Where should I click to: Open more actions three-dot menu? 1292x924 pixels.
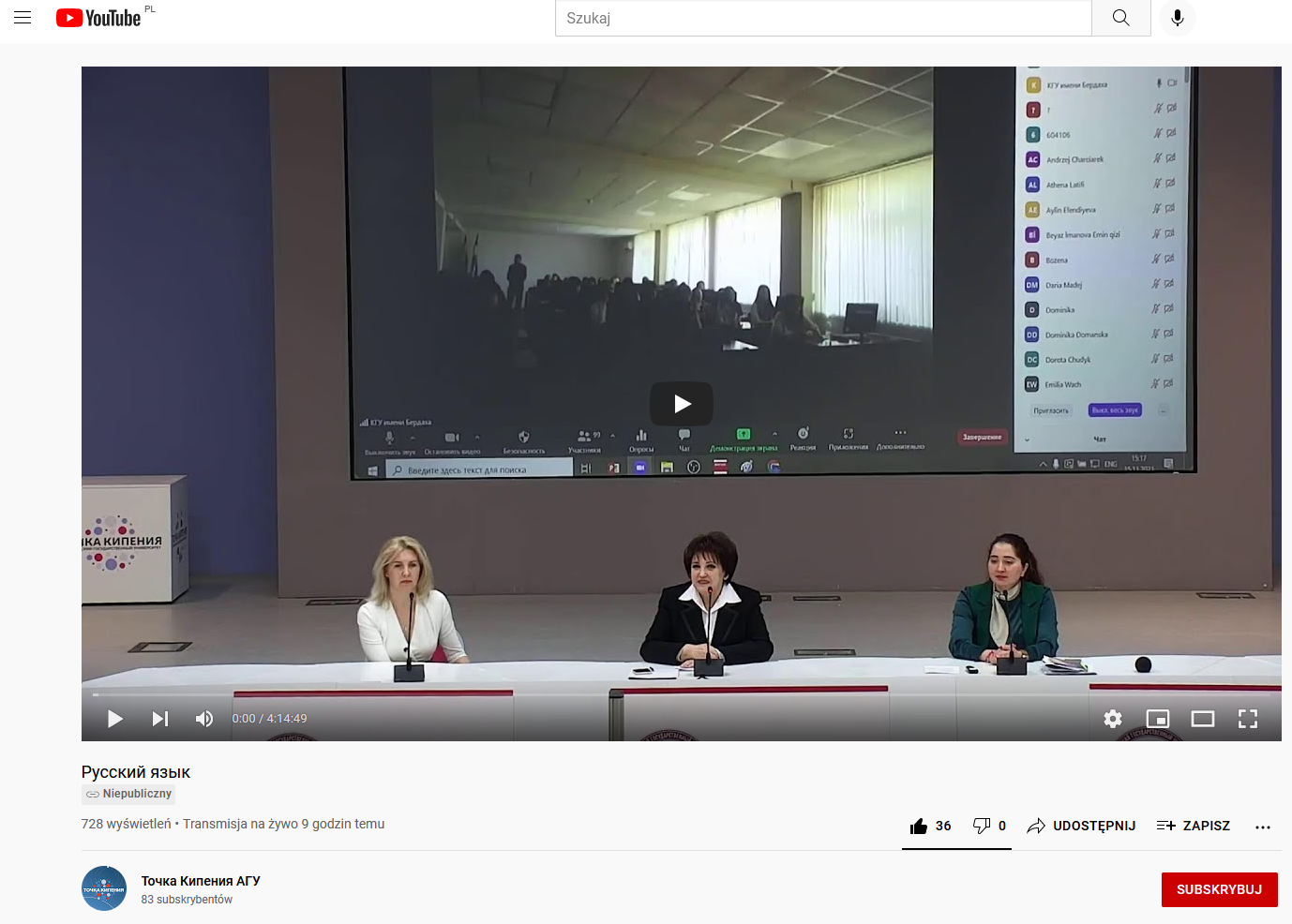(1263, 827)
